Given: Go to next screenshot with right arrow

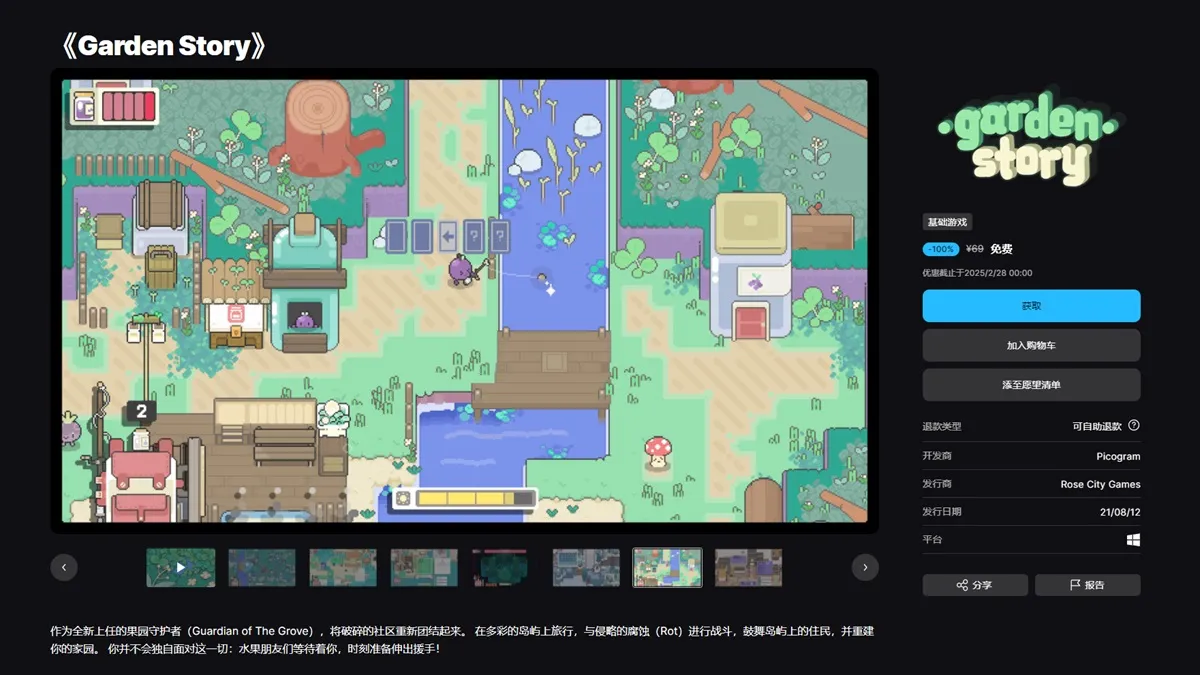Looking at the screenshot, I should pos(865,567).
